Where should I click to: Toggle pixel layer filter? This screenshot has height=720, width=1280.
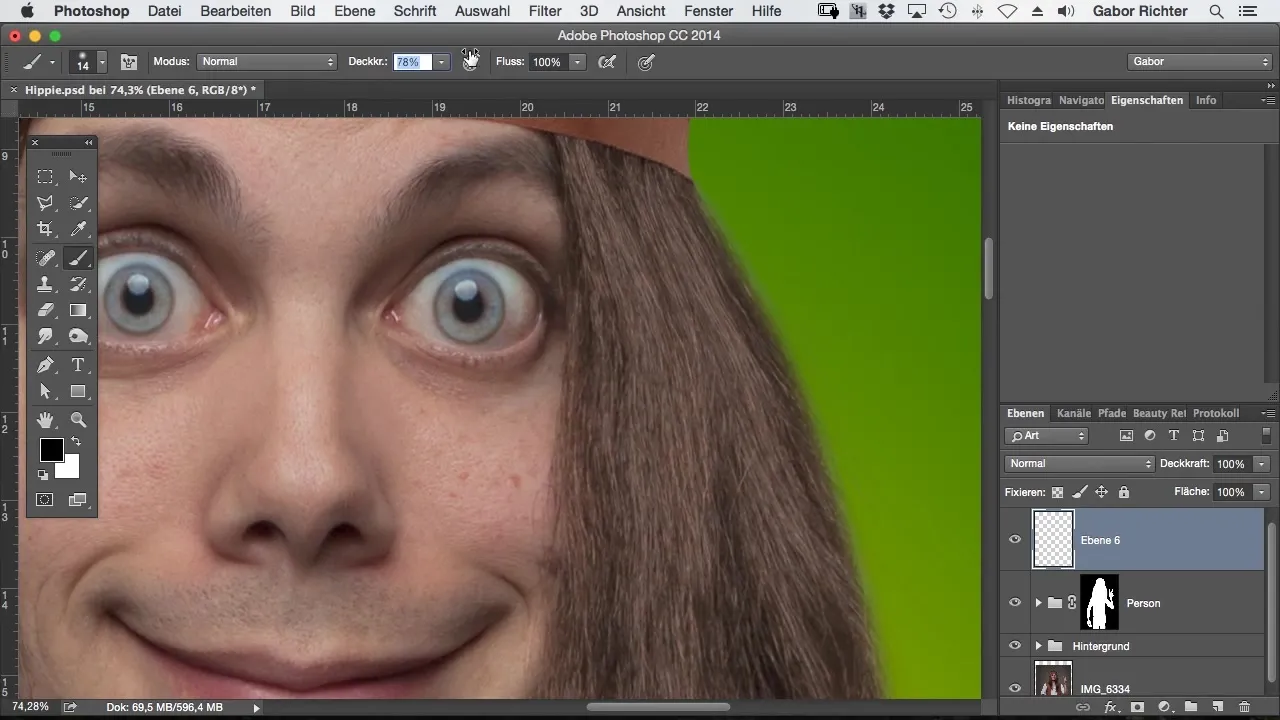click(1127, 436)
